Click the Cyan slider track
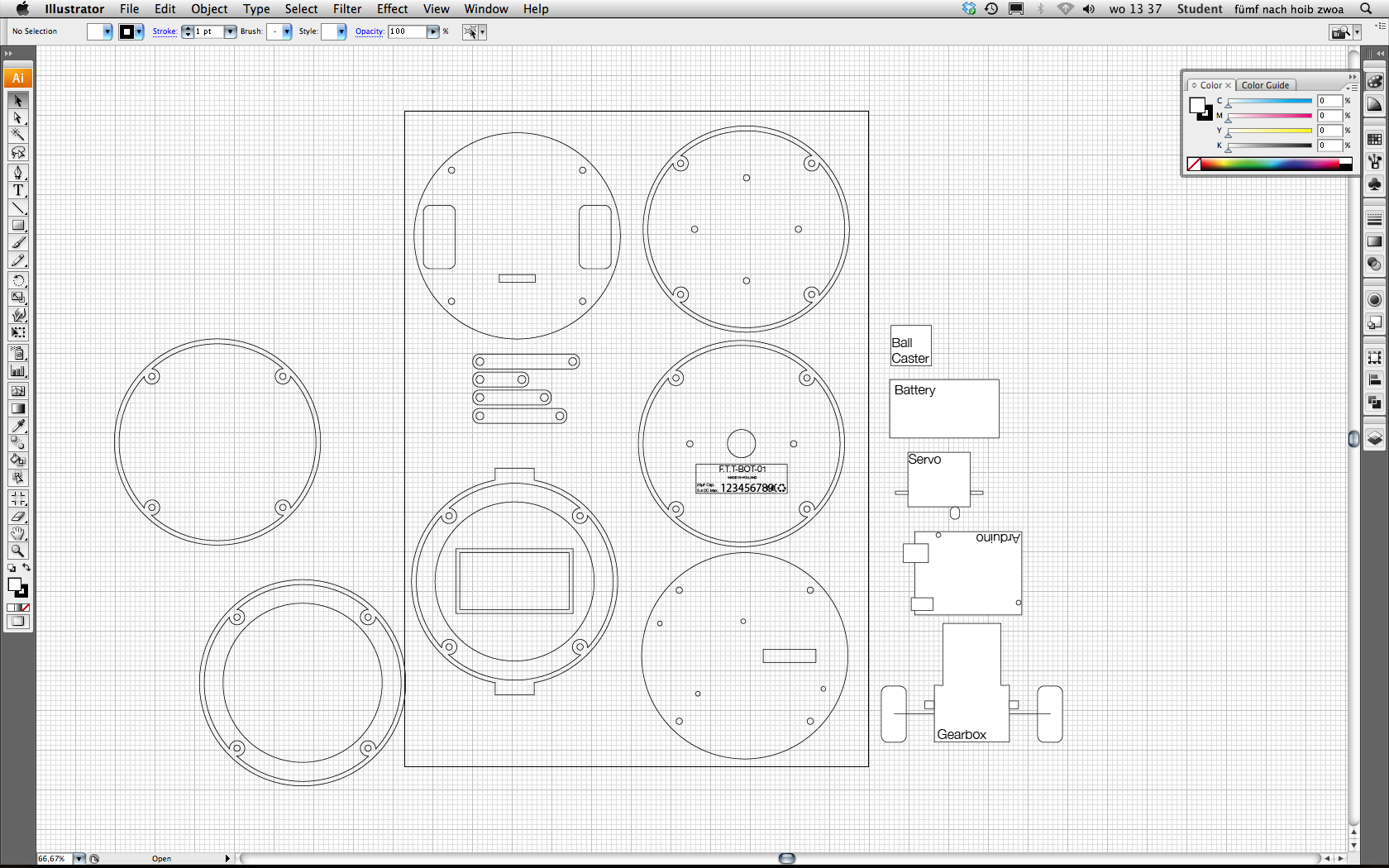 (x=1269, y=101)
